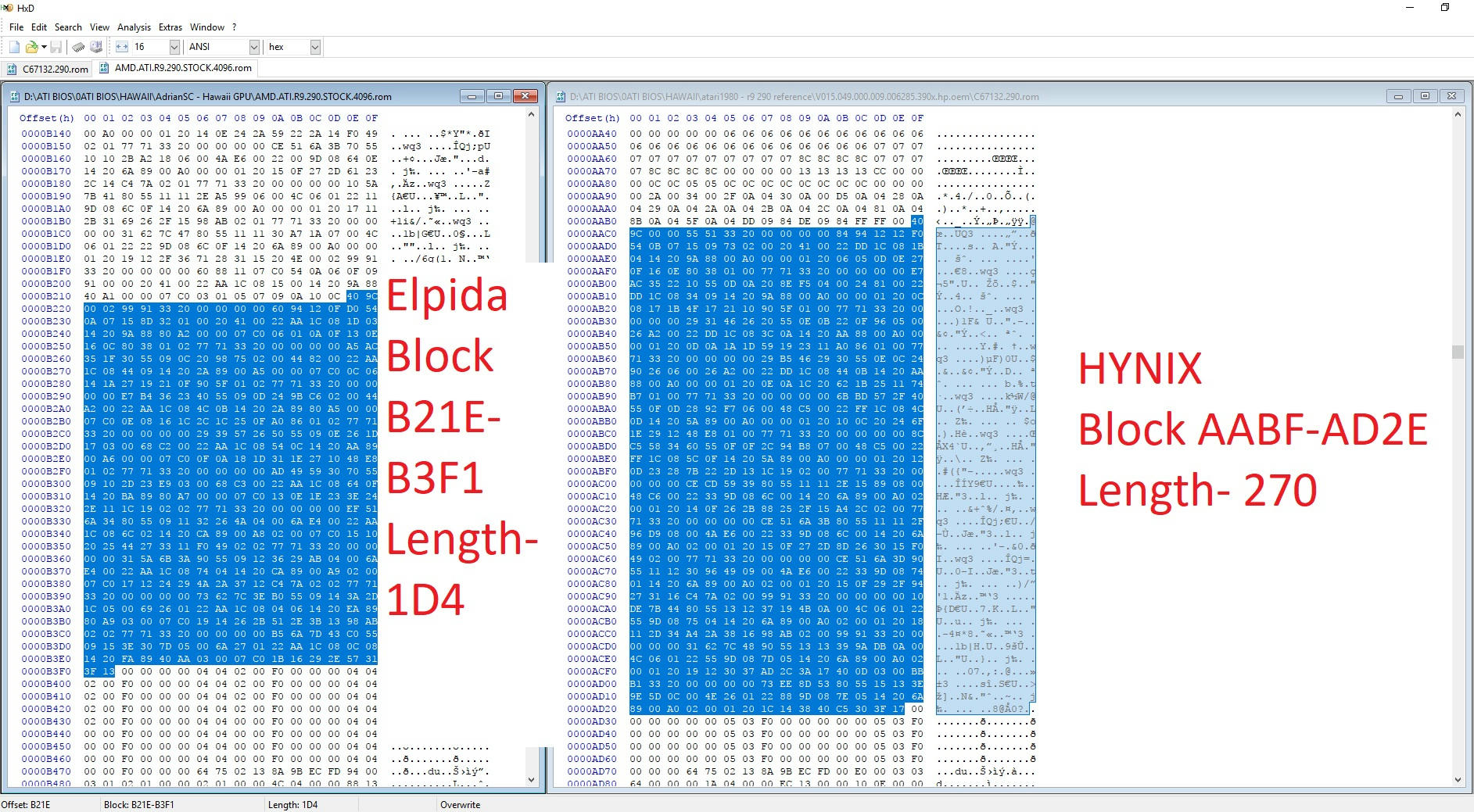Click the HxD application icon in the title bar
The image size is (1474, 812).
click(x=6, y=8)
